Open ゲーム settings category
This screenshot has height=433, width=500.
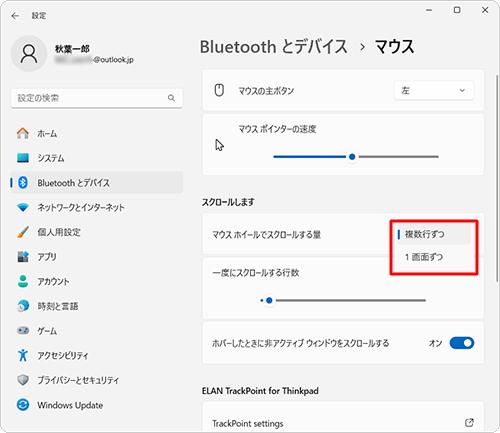point(97,330)
